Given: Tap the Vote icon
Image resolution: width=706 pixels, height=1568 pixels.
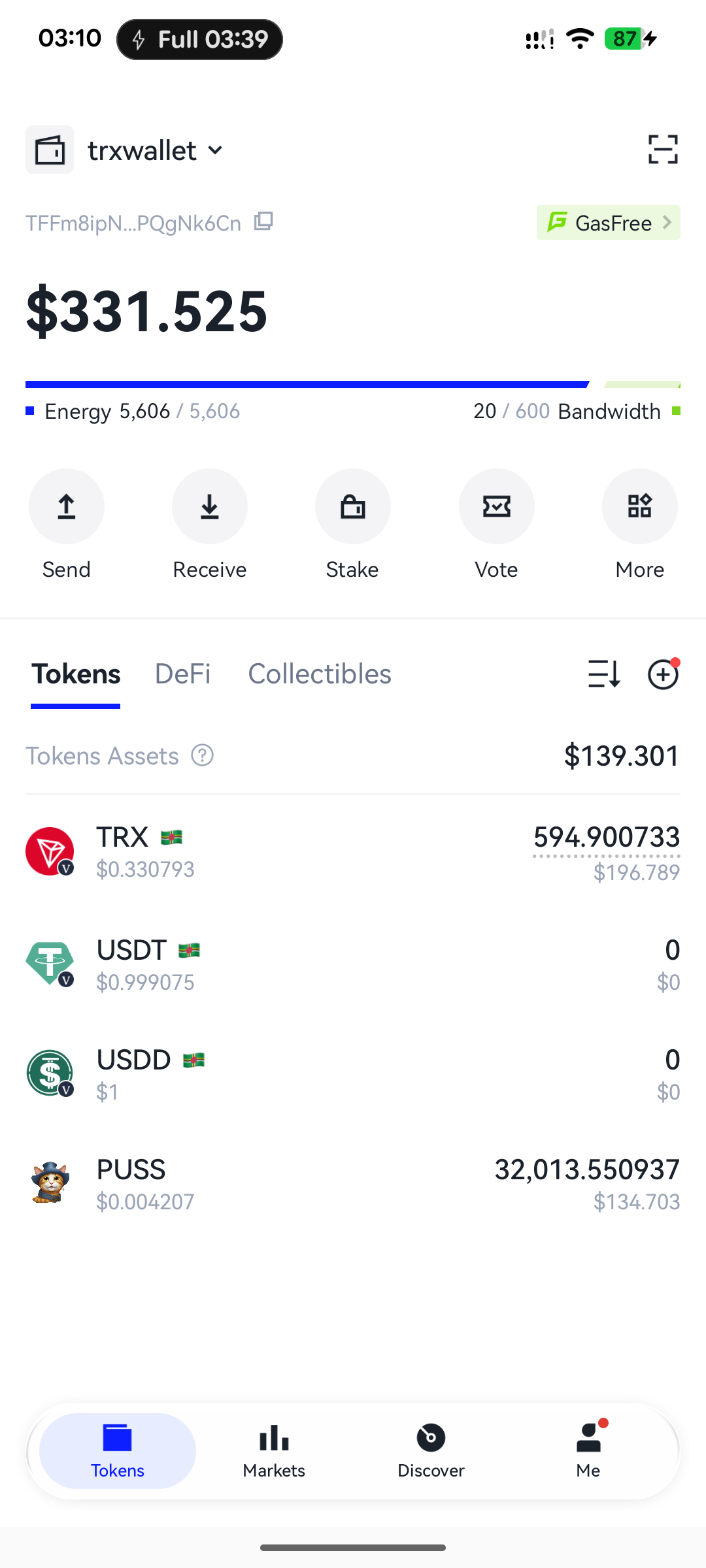Looking at the screenshot, I should click(x=497, y=506).
